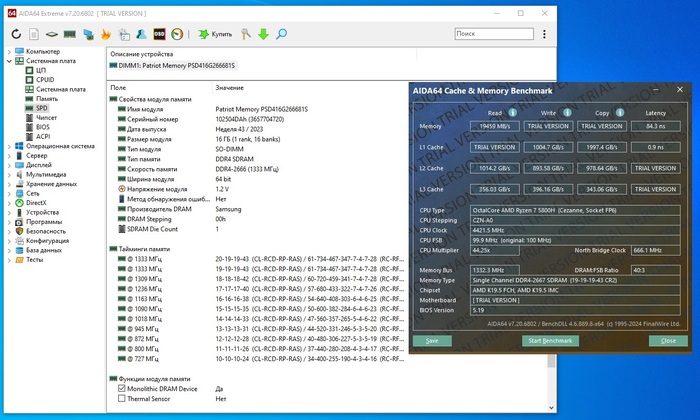Click the green download arrow icon
700x420 pixels.
click(x=263, y=34)
